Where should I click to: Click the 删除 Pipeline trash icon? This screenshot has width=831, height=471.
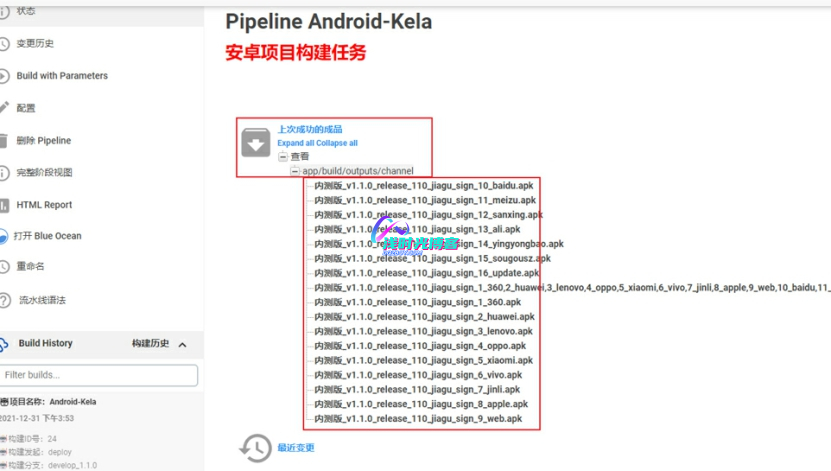tap(5, 141)
